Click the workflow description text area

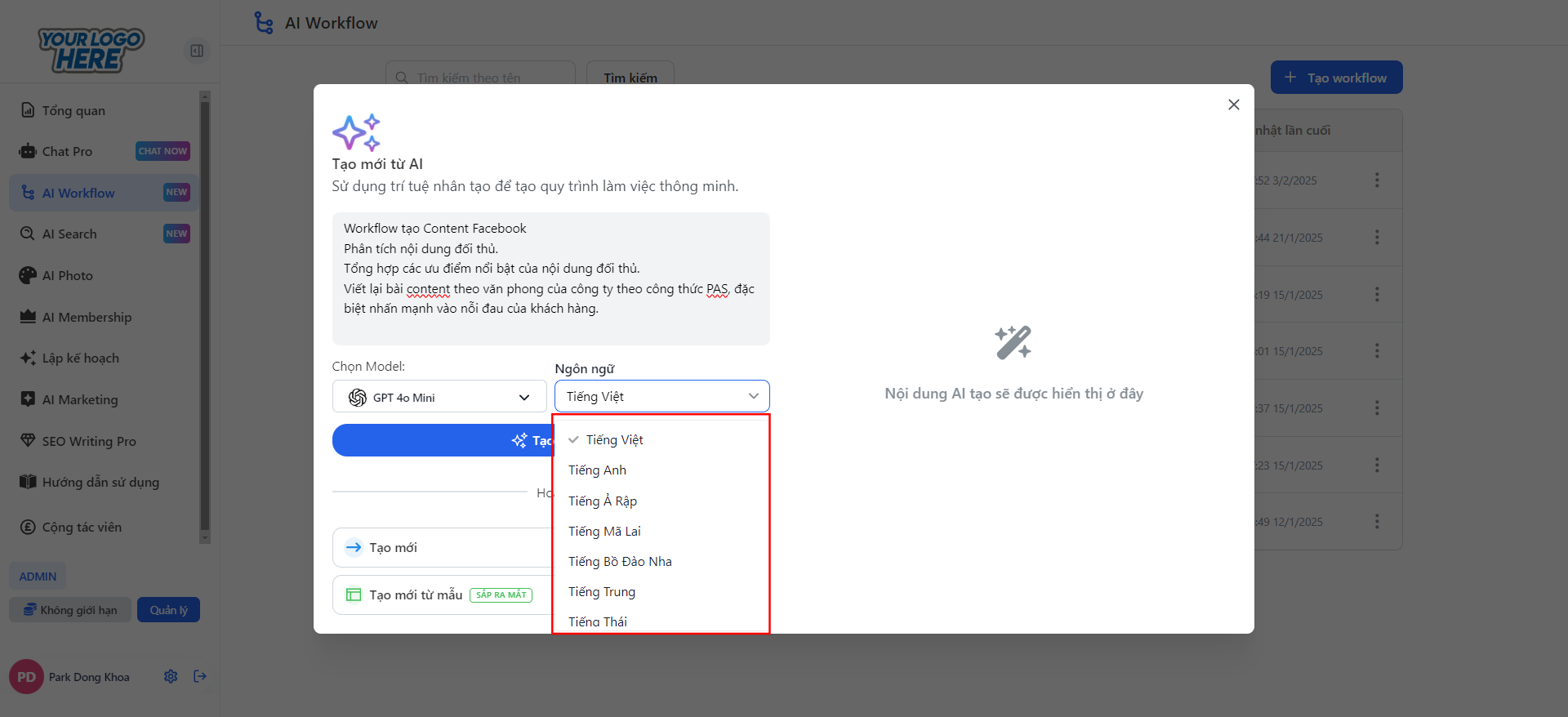coord(550,278)
